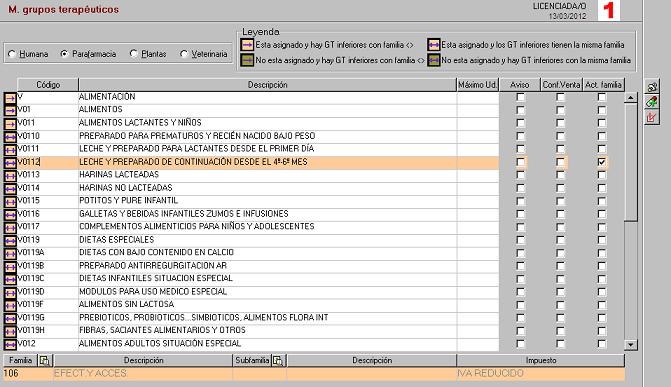
Task: Click the row icon beside code V0114
Action: click(x=10, y=189)
